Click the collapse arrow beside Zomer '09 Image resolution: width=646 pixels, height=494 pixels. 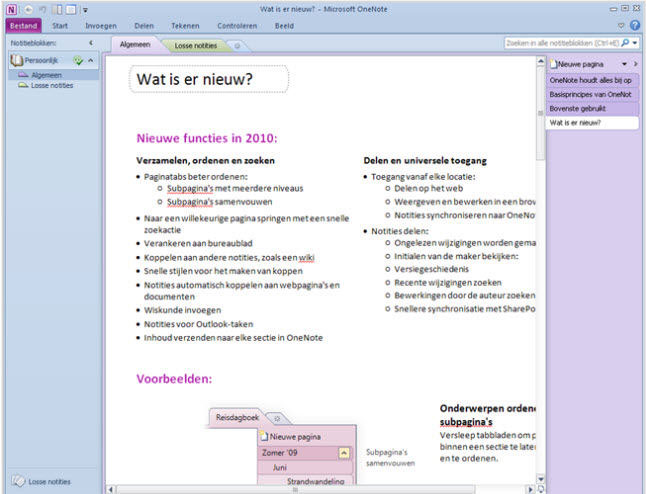click(x=344, y=453)
